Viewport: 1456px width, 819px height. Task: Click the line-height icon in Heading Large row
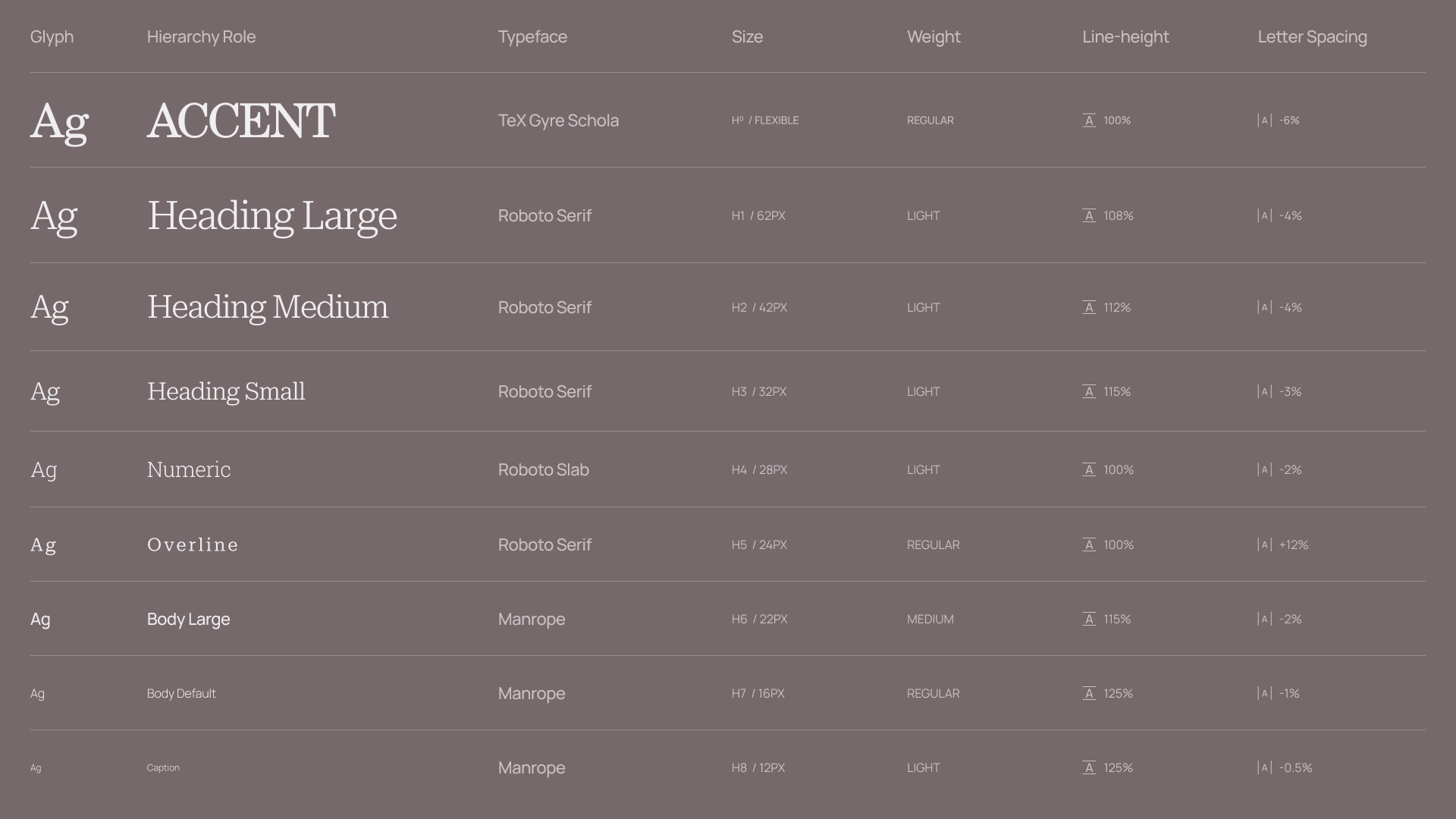click(1089, 216)
